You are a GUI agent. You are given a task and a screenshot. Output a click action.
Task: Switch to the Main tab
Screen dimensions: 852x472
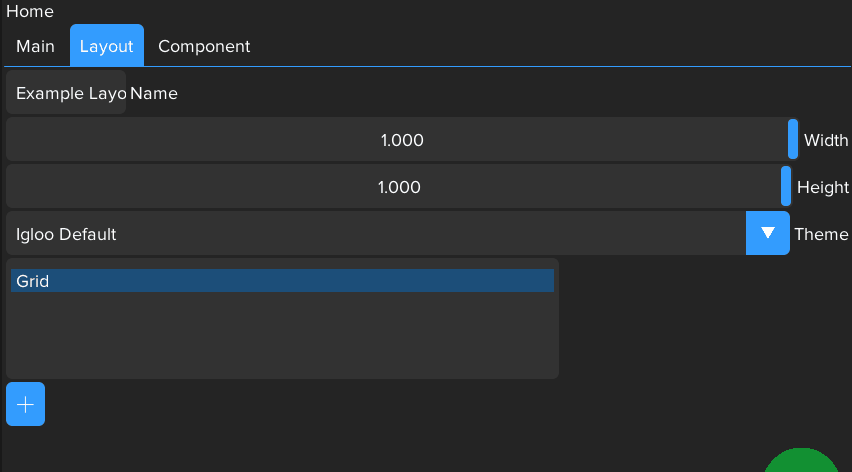pos(35,46)
